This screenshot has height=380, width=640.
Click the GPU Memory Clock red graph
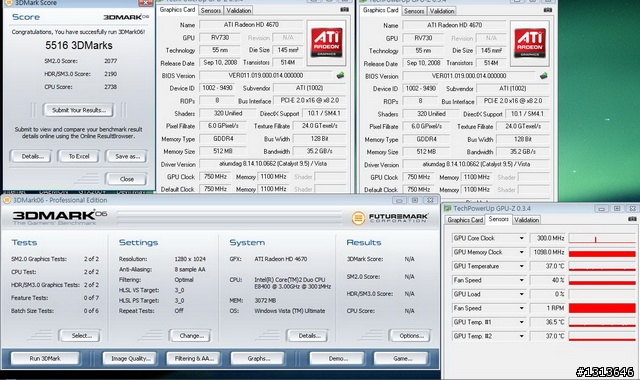602,253
